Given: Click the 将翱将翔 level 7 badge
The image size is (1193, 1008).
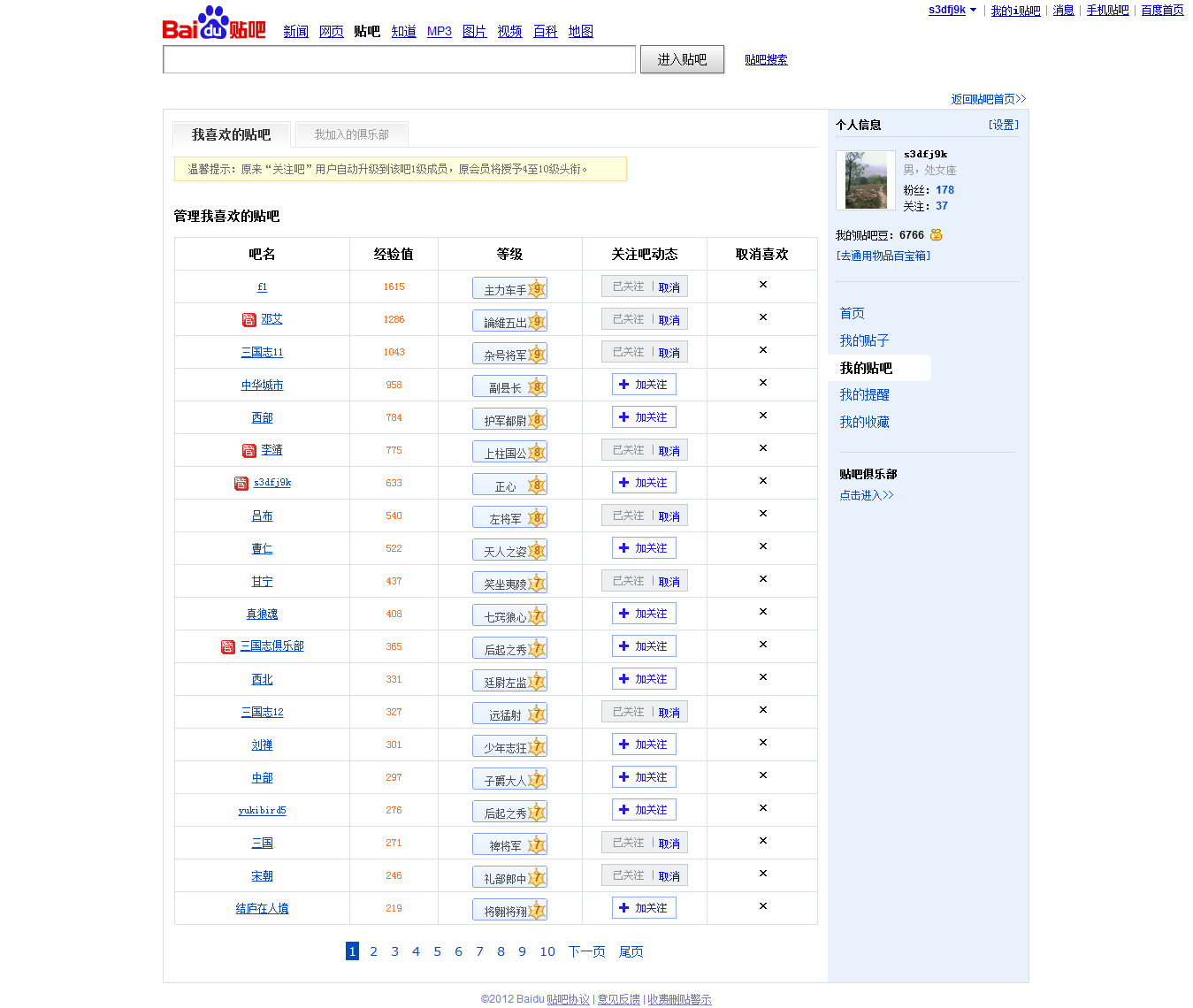Looking at the screenshot, I should [x=509, y=910].
